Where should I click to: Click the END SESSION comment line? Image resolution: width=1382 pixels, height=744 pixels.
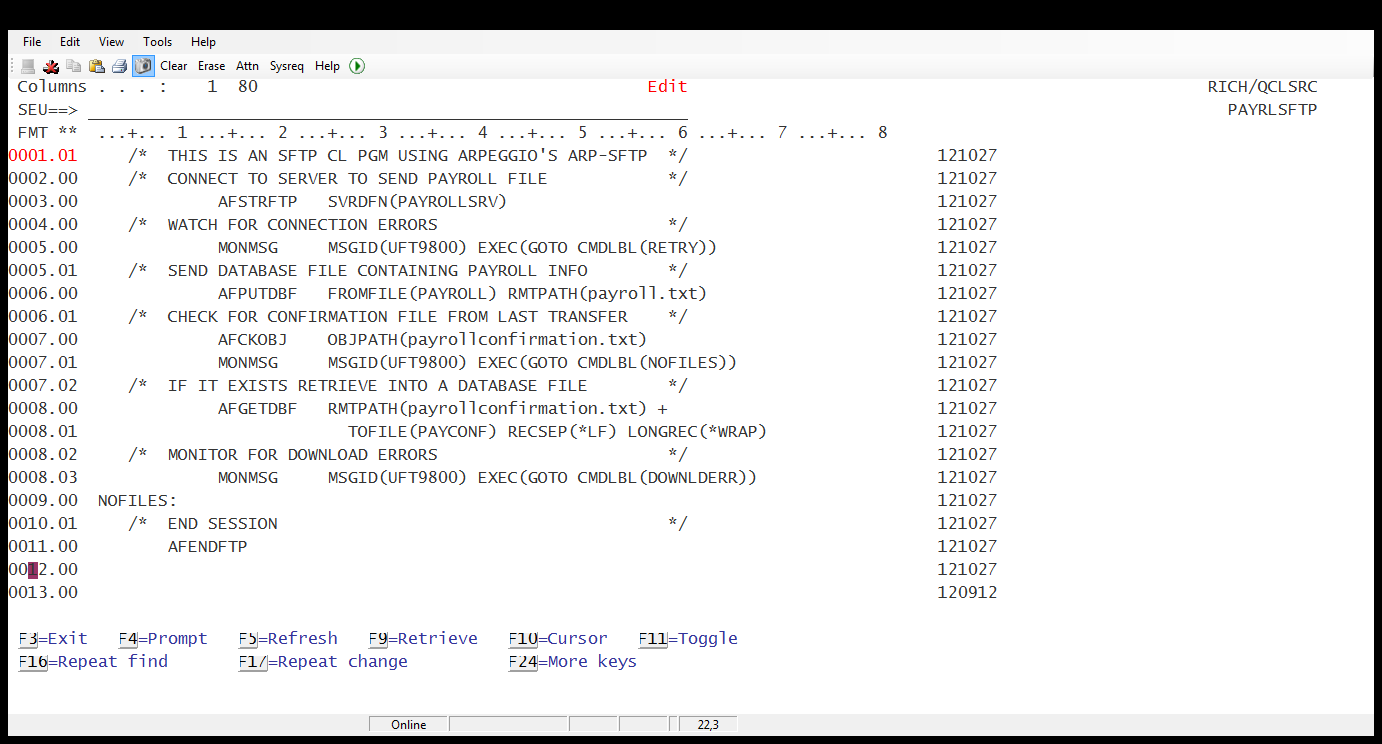tap(408, 524)
